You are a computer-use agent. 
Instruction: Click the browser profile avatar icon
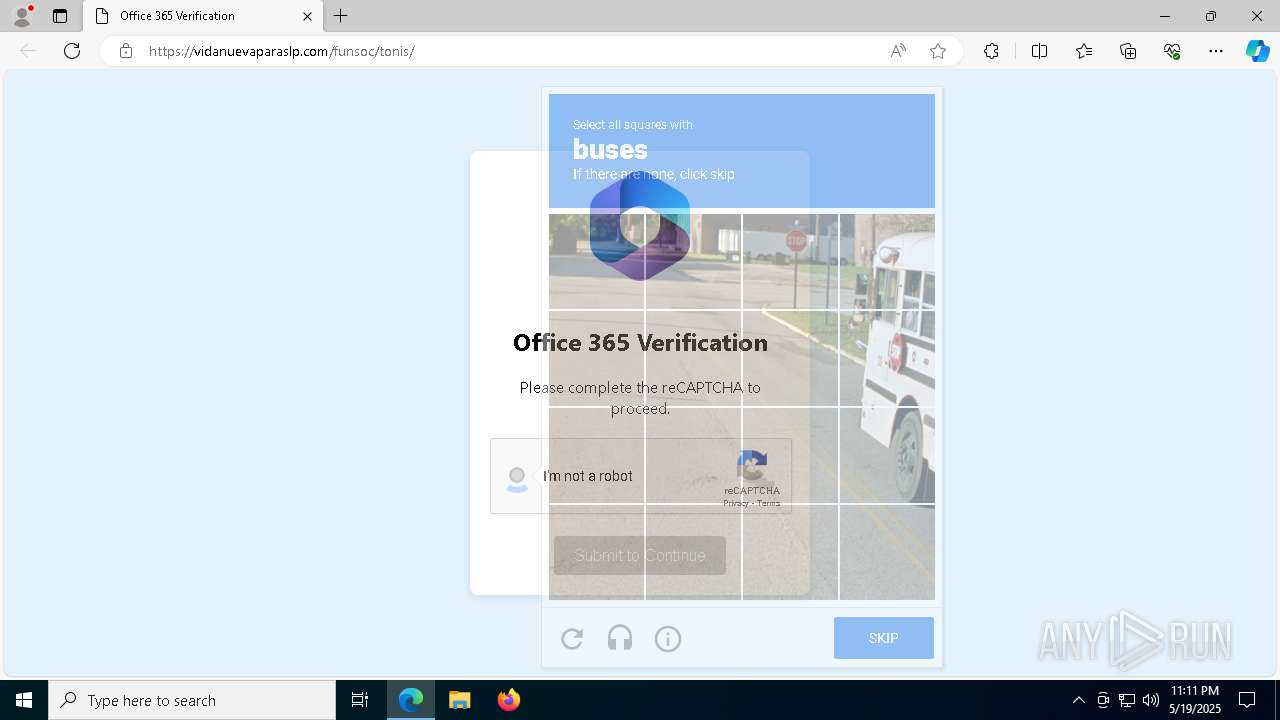tap(22, 16)
